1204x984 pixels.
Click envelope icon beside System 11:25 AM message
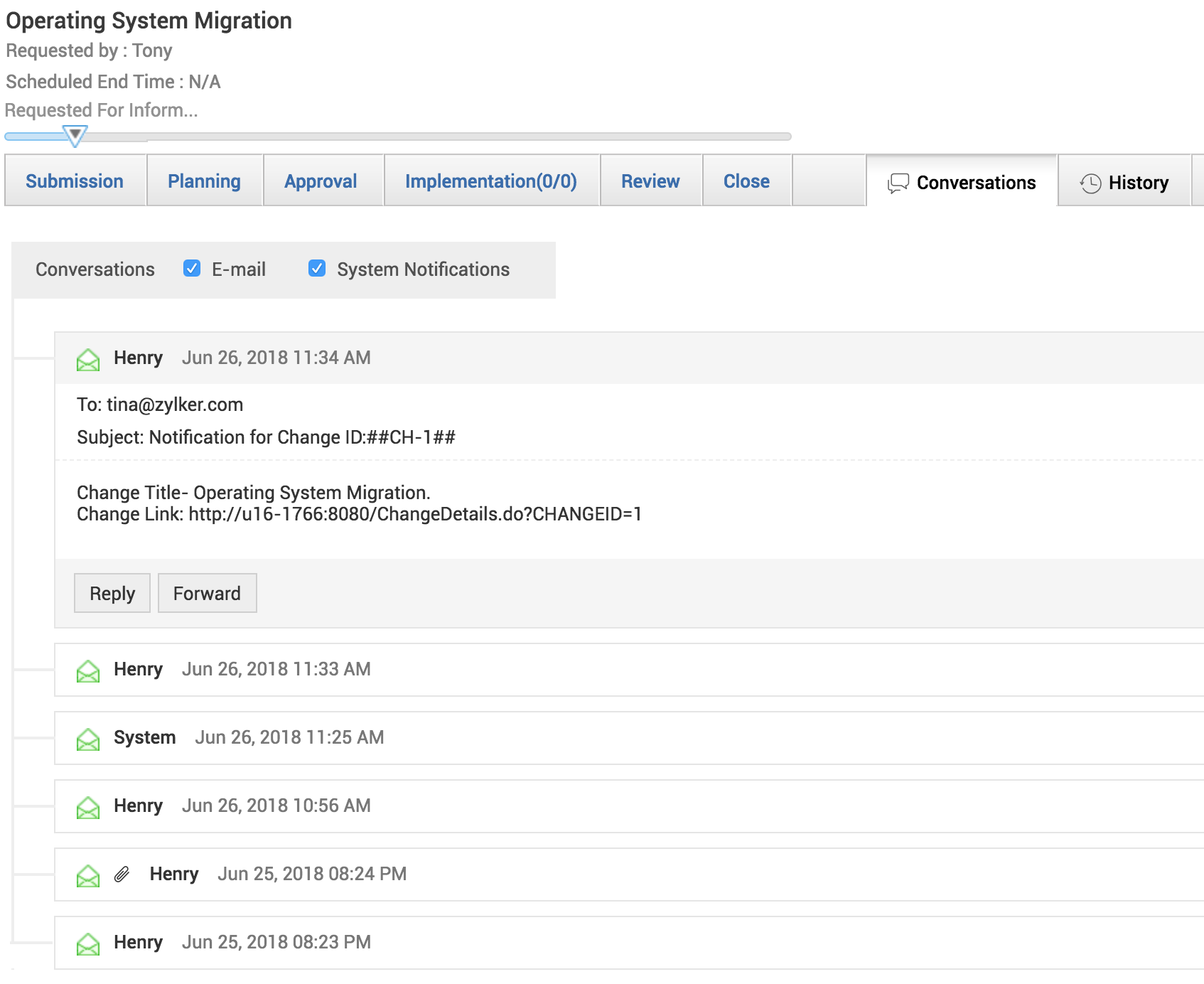88,739
